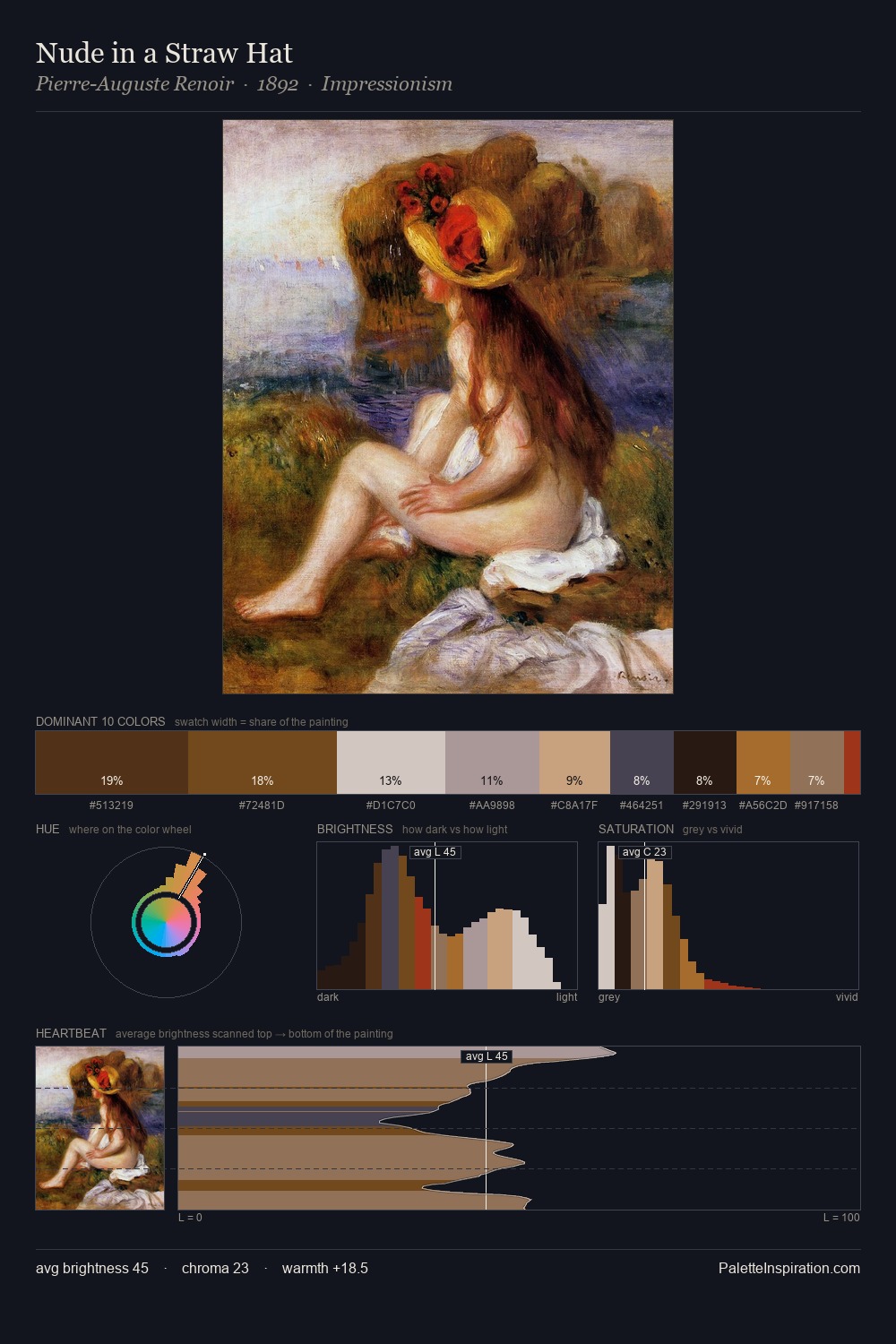896x1344 pixels.
Task: Click the SATURATION section heading
Action: [x=636, y=829]
